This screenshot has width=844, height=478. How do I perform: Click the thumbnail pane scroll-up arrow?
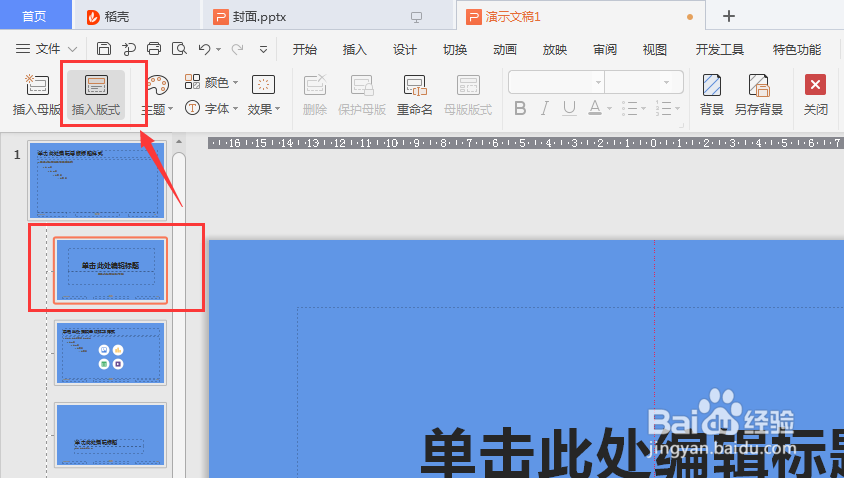point(179,142)
